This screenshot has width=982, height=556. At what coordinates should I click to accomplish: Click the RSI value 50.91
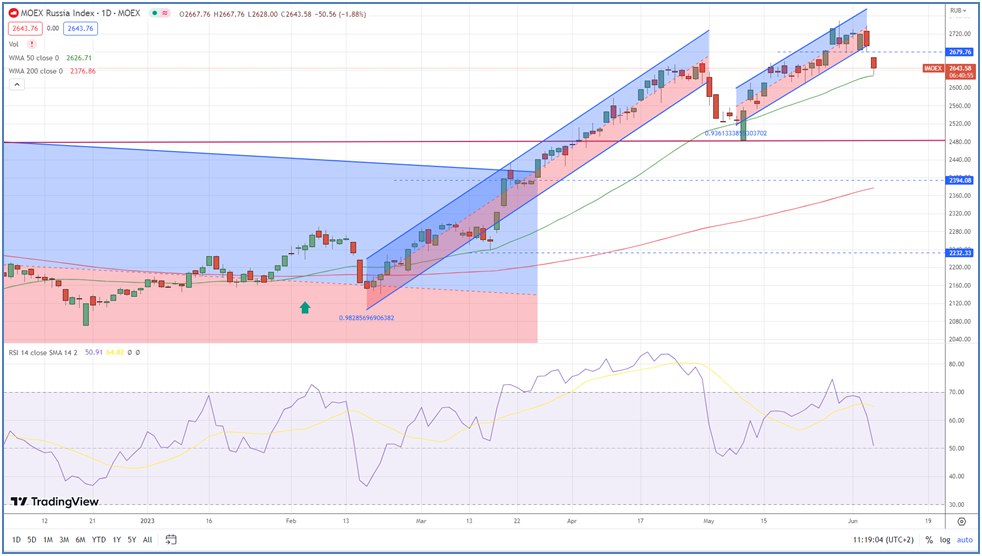[x=93, y=353]
